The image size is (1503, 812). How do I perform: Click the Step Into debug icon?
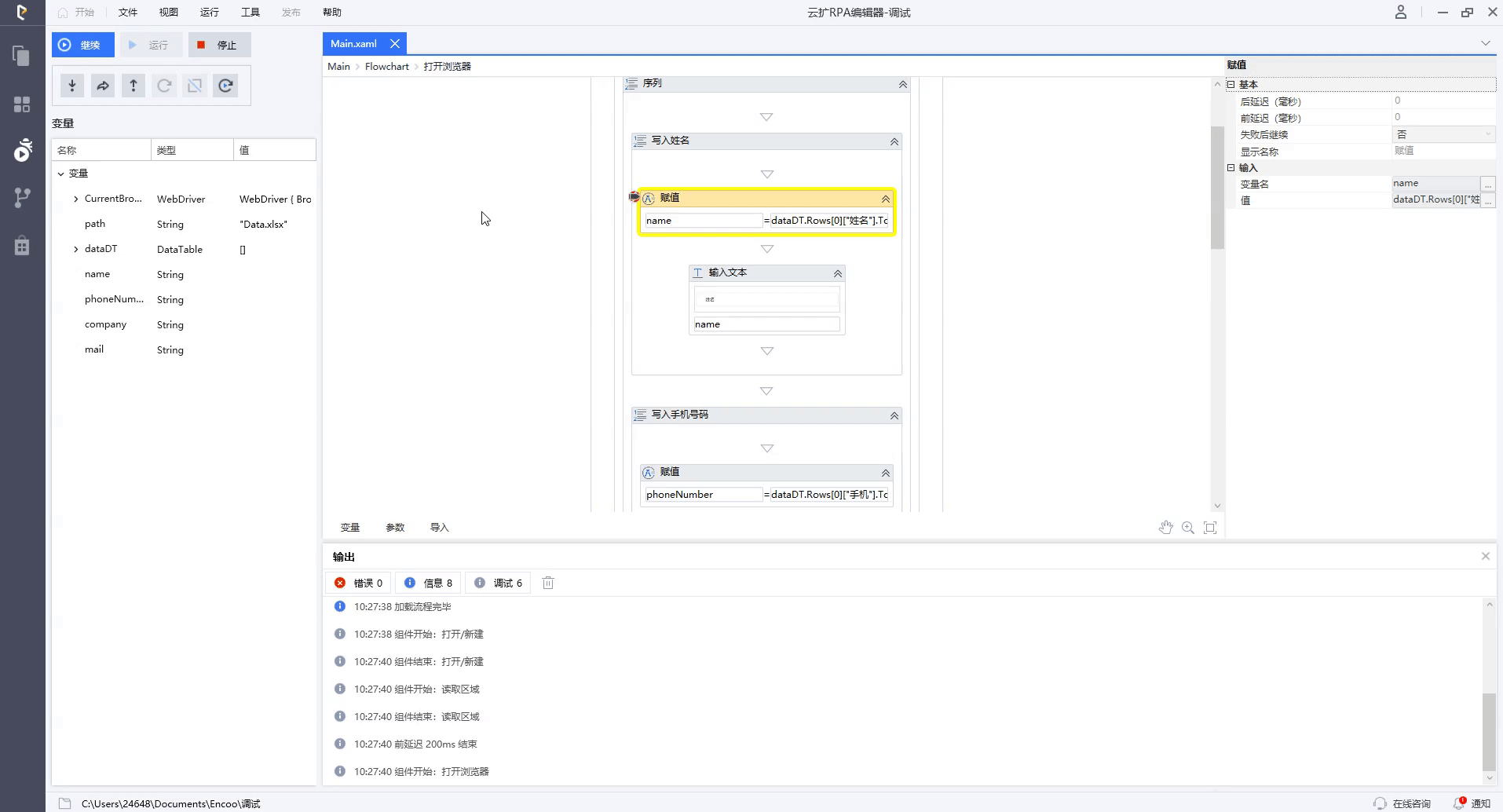72,86
